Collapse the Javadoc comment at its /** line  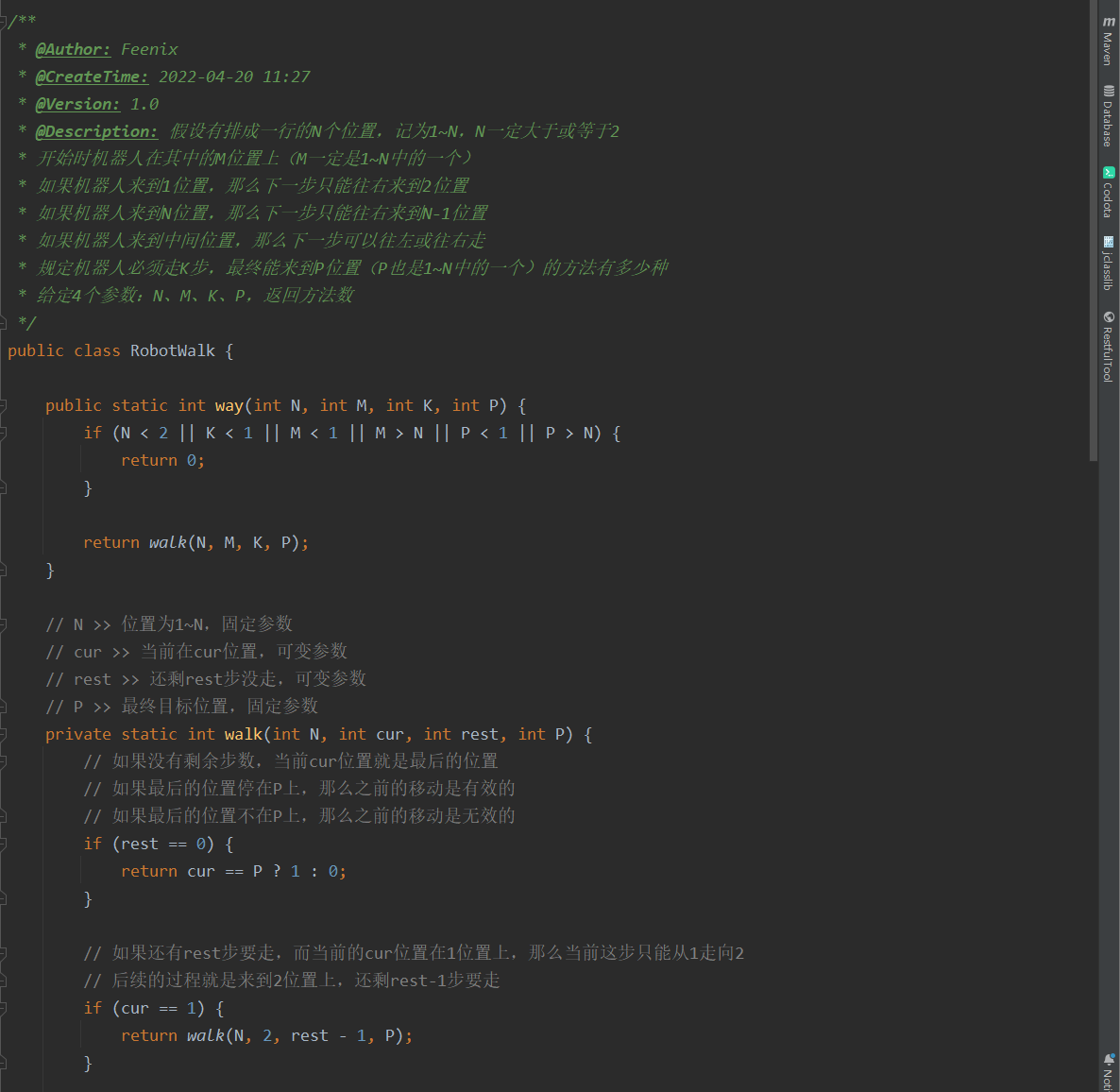click(x=3, y=22)
